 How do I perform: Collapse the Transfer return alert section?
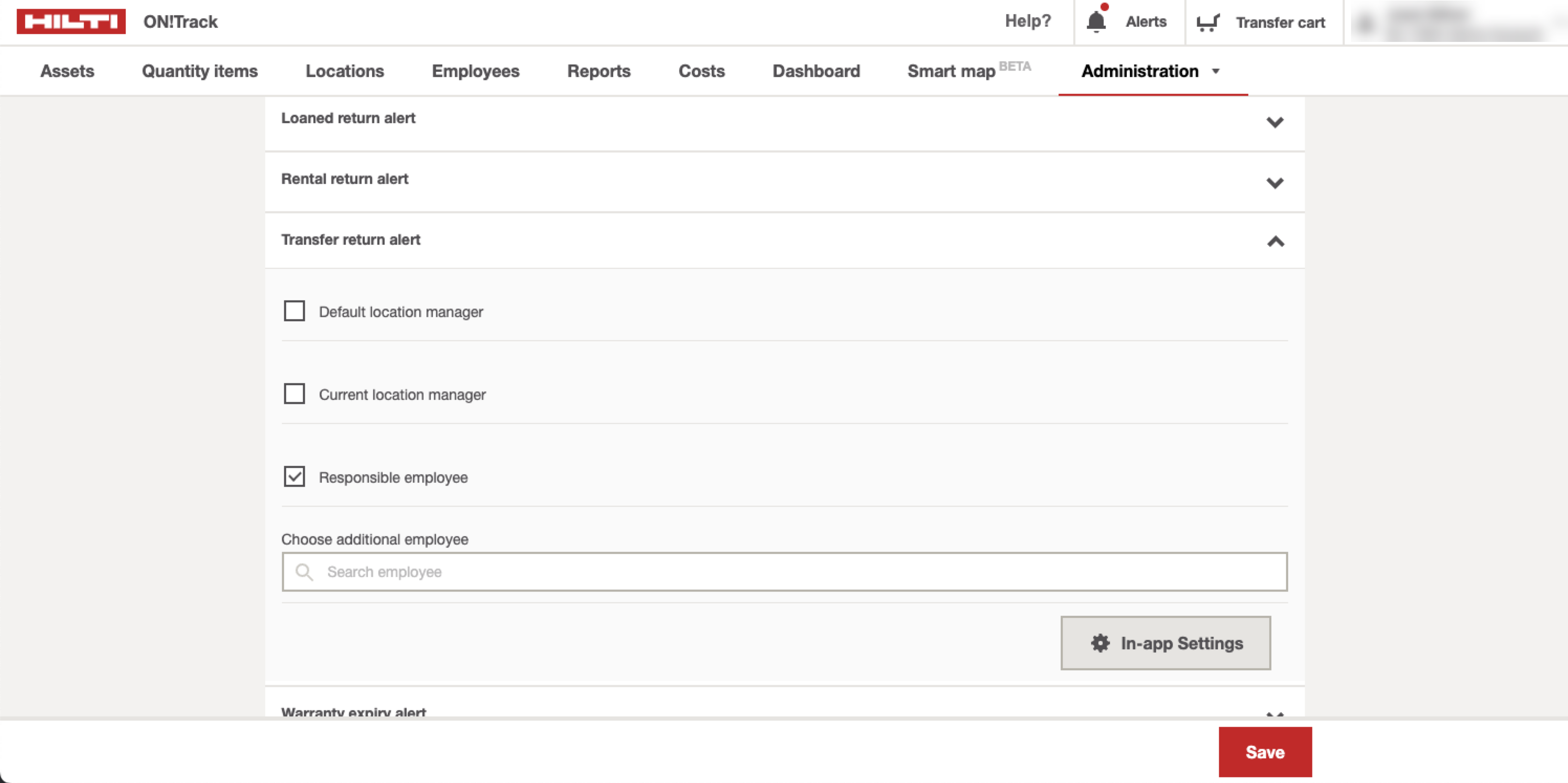(x=1275, y=242)
